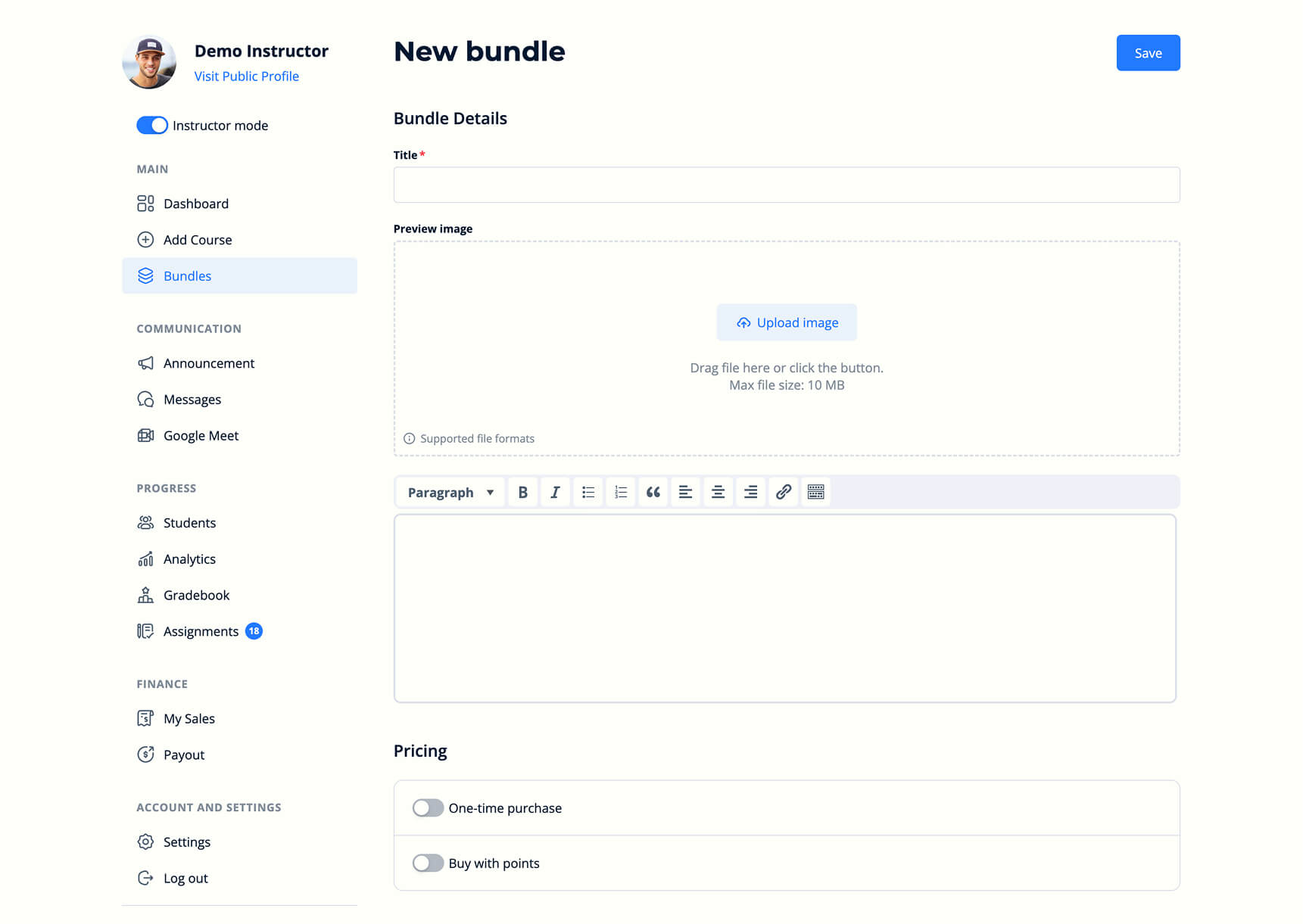Select Analytics in the sidebar
This screenshot has height=924, width=1303.
[239, 559]
